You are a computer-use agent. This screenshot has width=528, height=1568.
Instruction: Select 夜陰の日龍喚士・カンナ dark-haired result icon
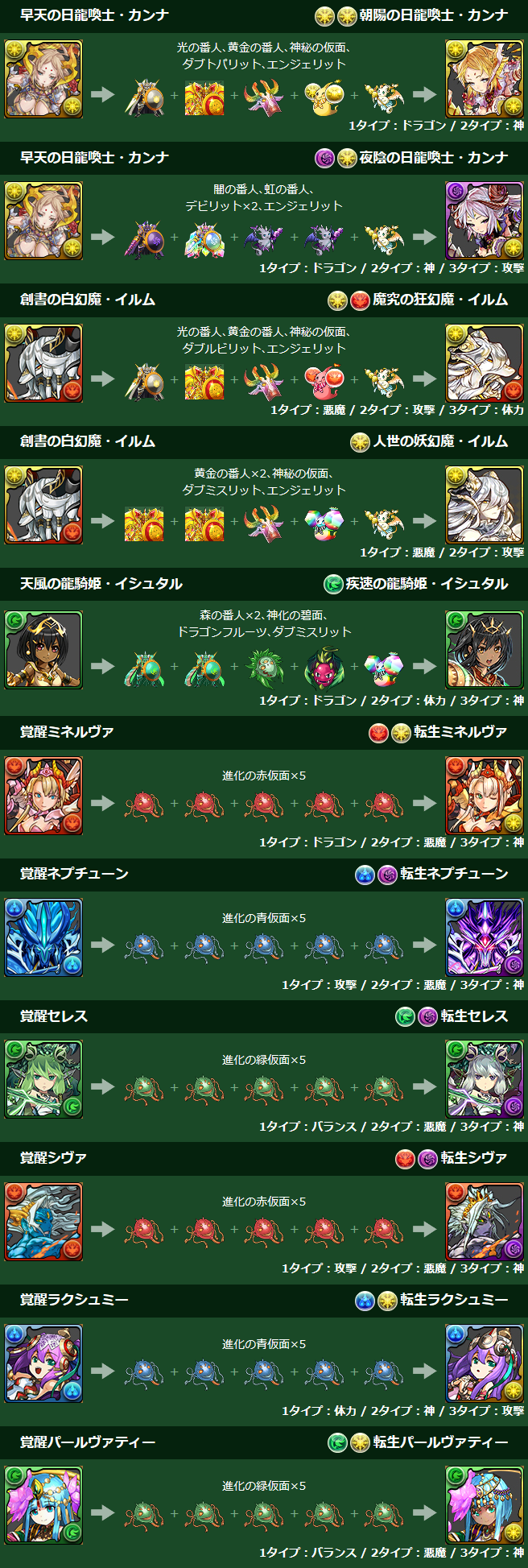coord(485,221)
